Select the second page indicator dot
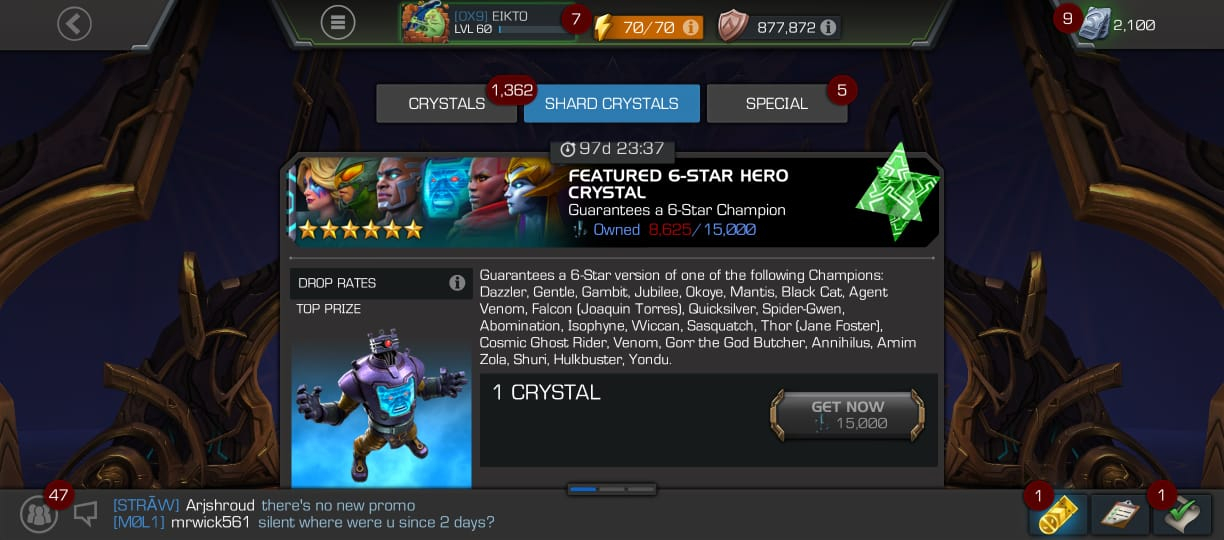 [x=612, y=489]
